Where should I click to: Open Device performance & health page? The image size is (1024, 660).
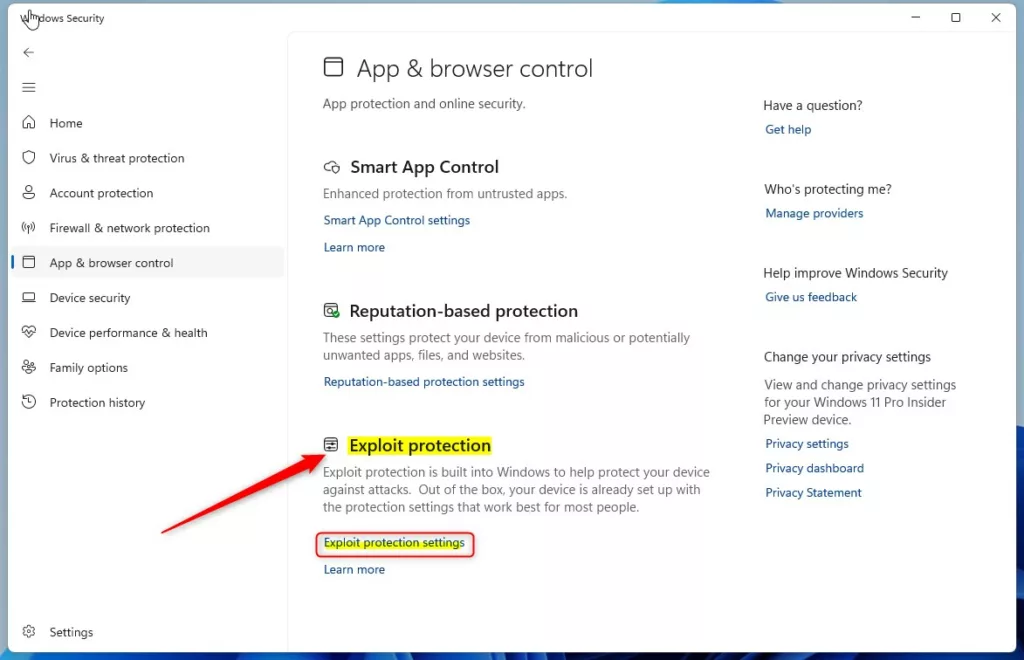point(129,333)
